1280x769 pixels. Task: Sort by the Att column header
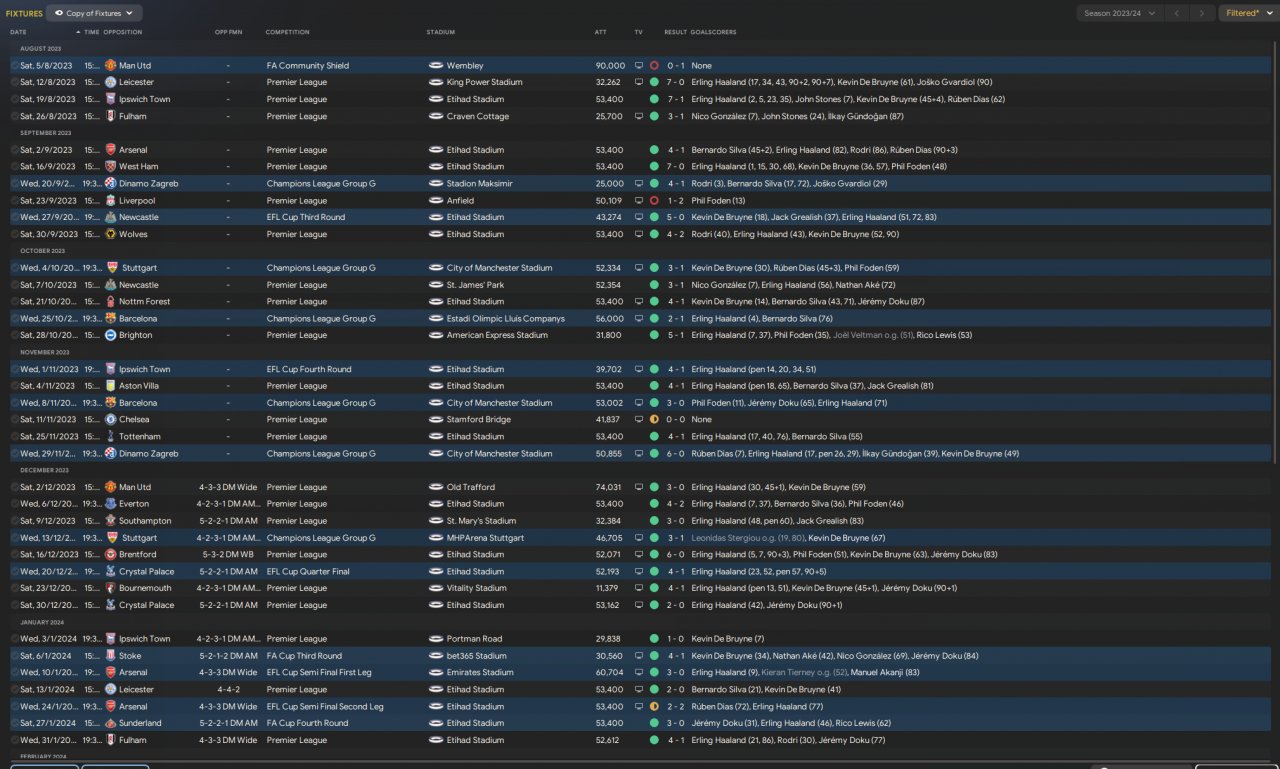click(x=601, y=32)
